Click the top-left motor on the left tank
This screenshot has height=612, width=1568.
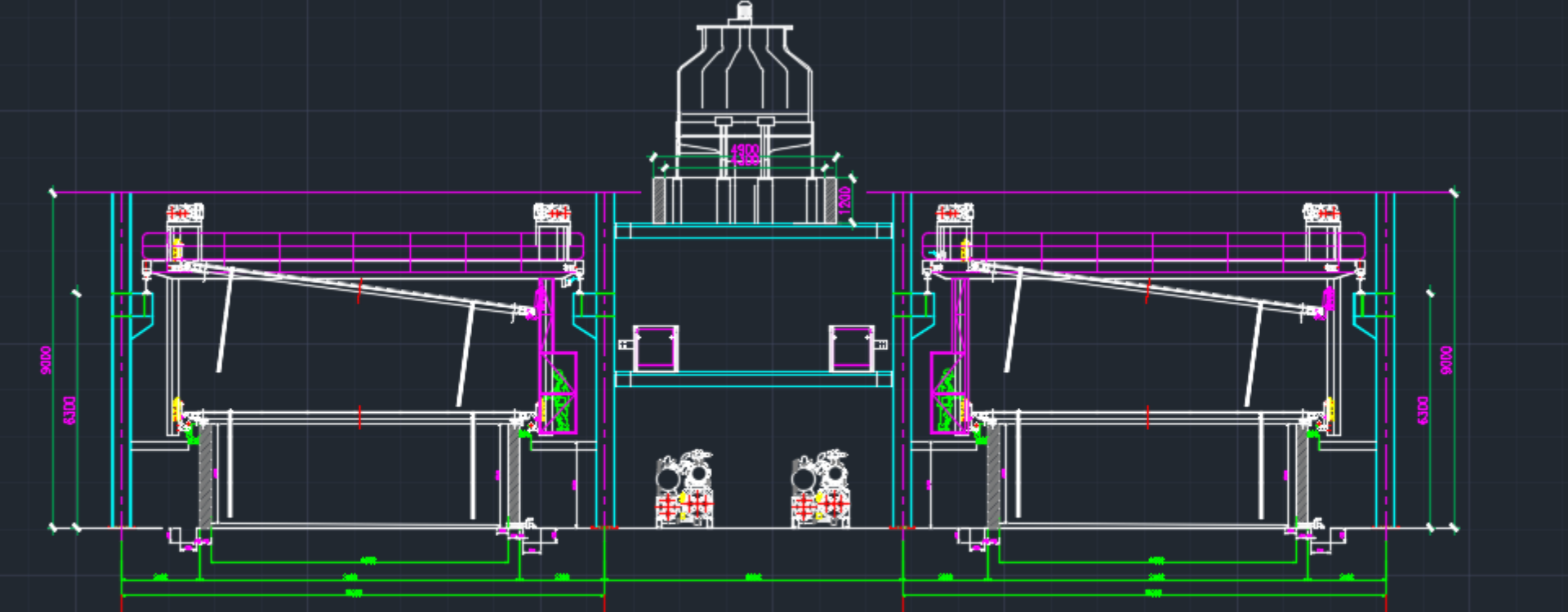click(185, 213)
